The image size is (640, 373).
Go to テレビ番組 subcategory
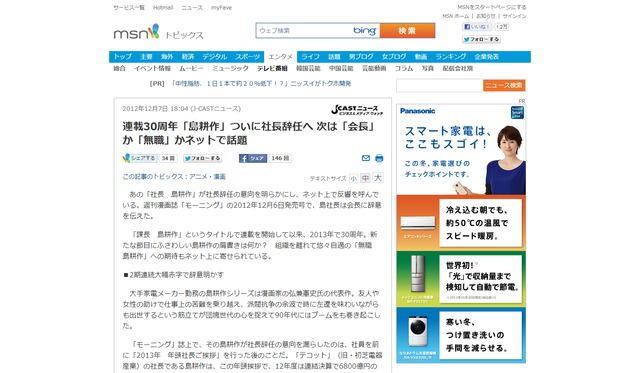tap(272, 69)
